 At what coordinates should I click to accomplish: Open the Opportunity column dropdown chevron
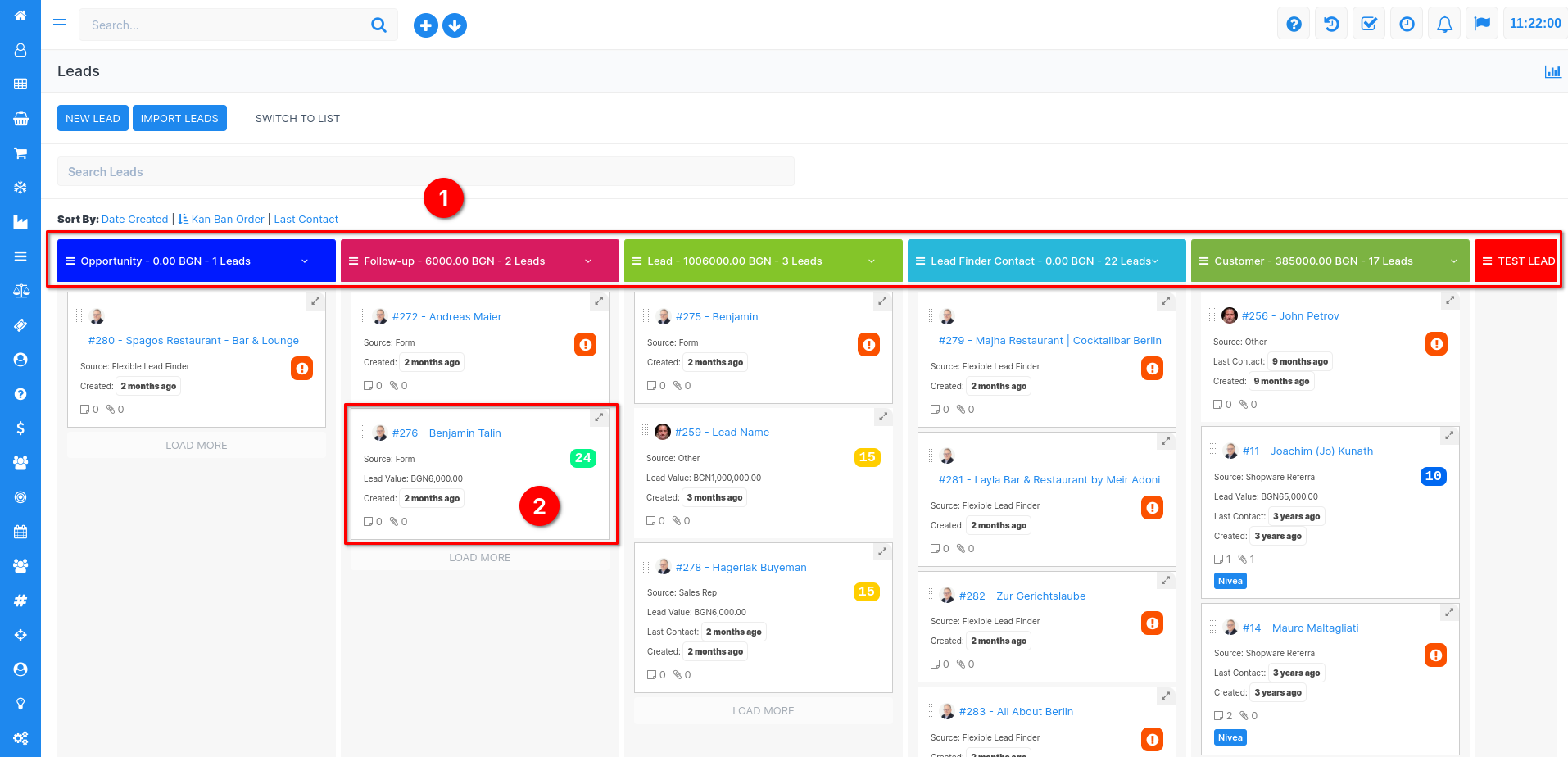[305, 261]
